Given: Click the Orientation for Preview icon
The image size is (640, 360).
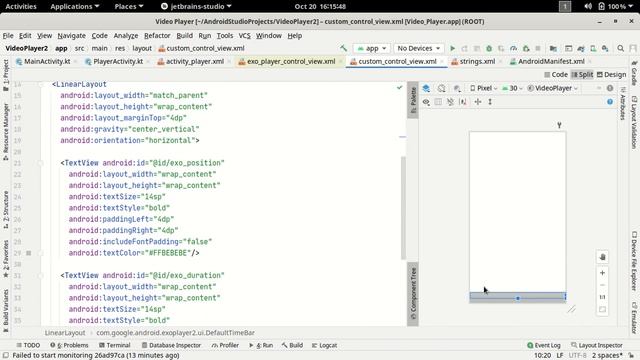Looking at the screenshot, I should point(442,88).
